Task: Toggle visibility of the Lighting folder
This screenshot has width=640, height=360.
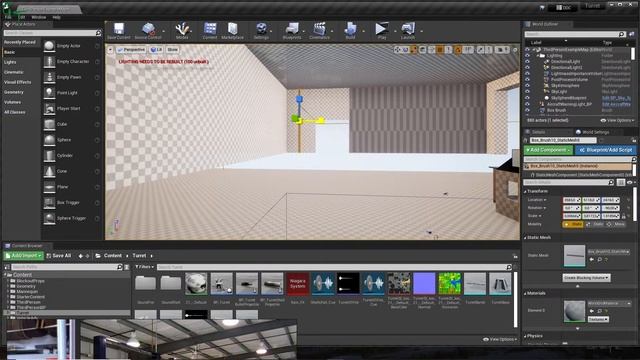Action: pos(527,56)
